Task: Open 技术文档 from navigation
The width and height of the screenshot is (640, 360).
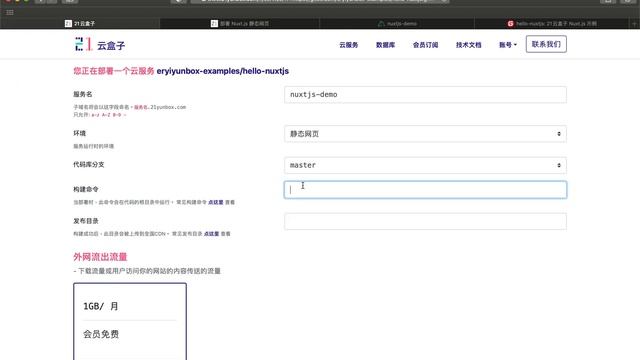Action: point(469,45)
